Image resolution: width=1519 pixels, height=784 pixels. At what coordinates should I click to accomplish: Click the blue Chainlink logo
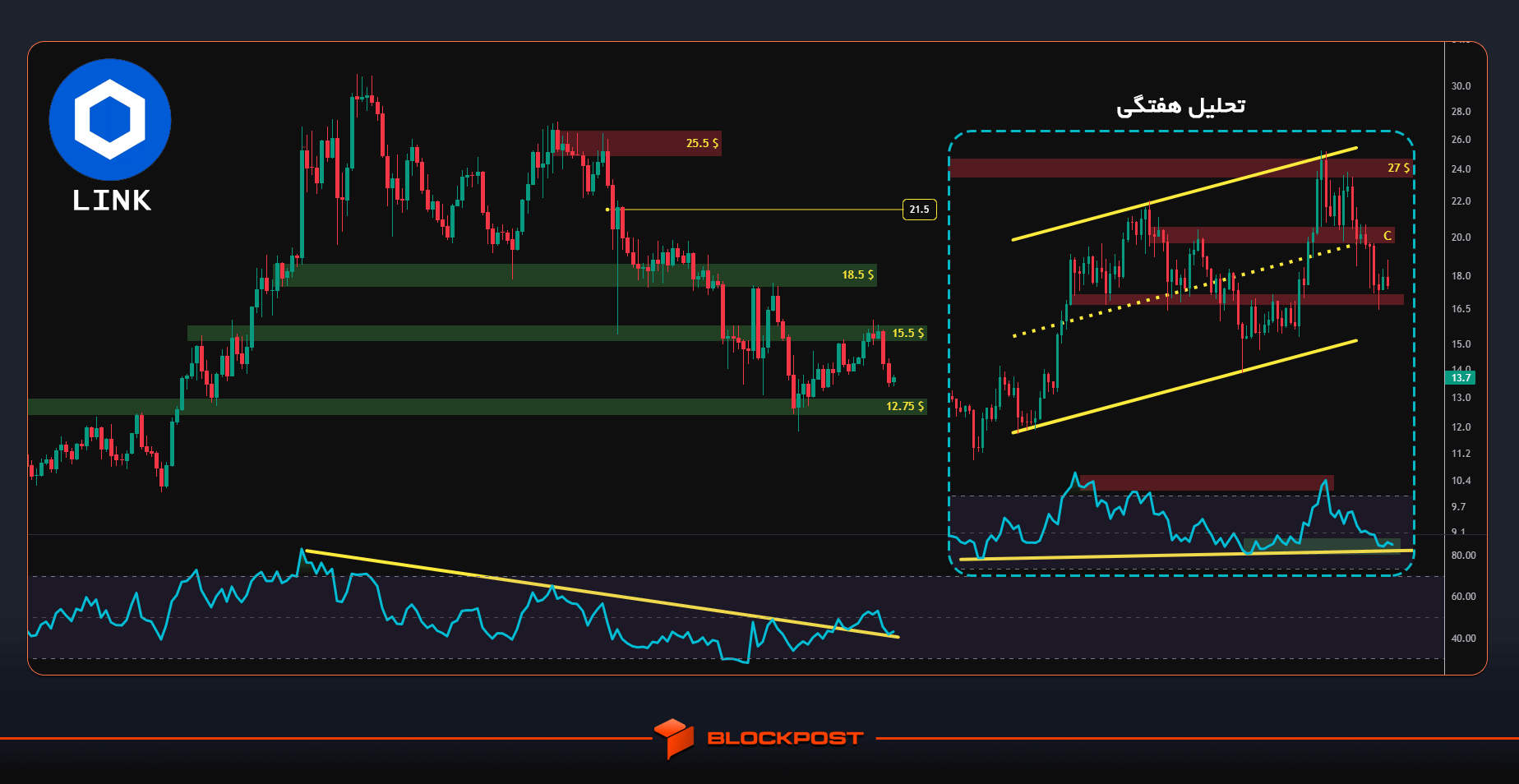[110, 119]
